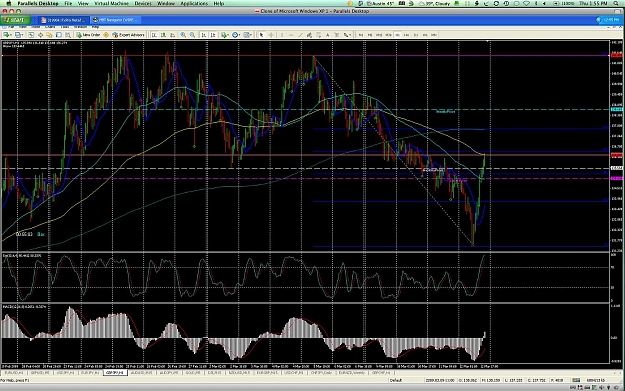The width and height of the screenshot is (625, 391).
Task: Set timeframe to H4
Action: [406, 35]
